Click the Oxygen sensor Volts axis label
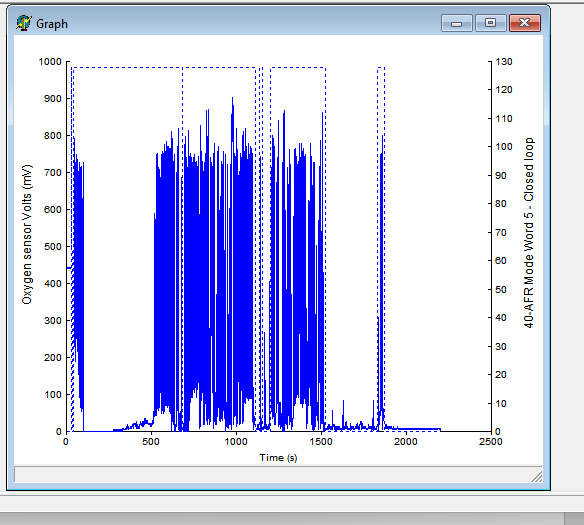The image size is (584, 525). 27,235
